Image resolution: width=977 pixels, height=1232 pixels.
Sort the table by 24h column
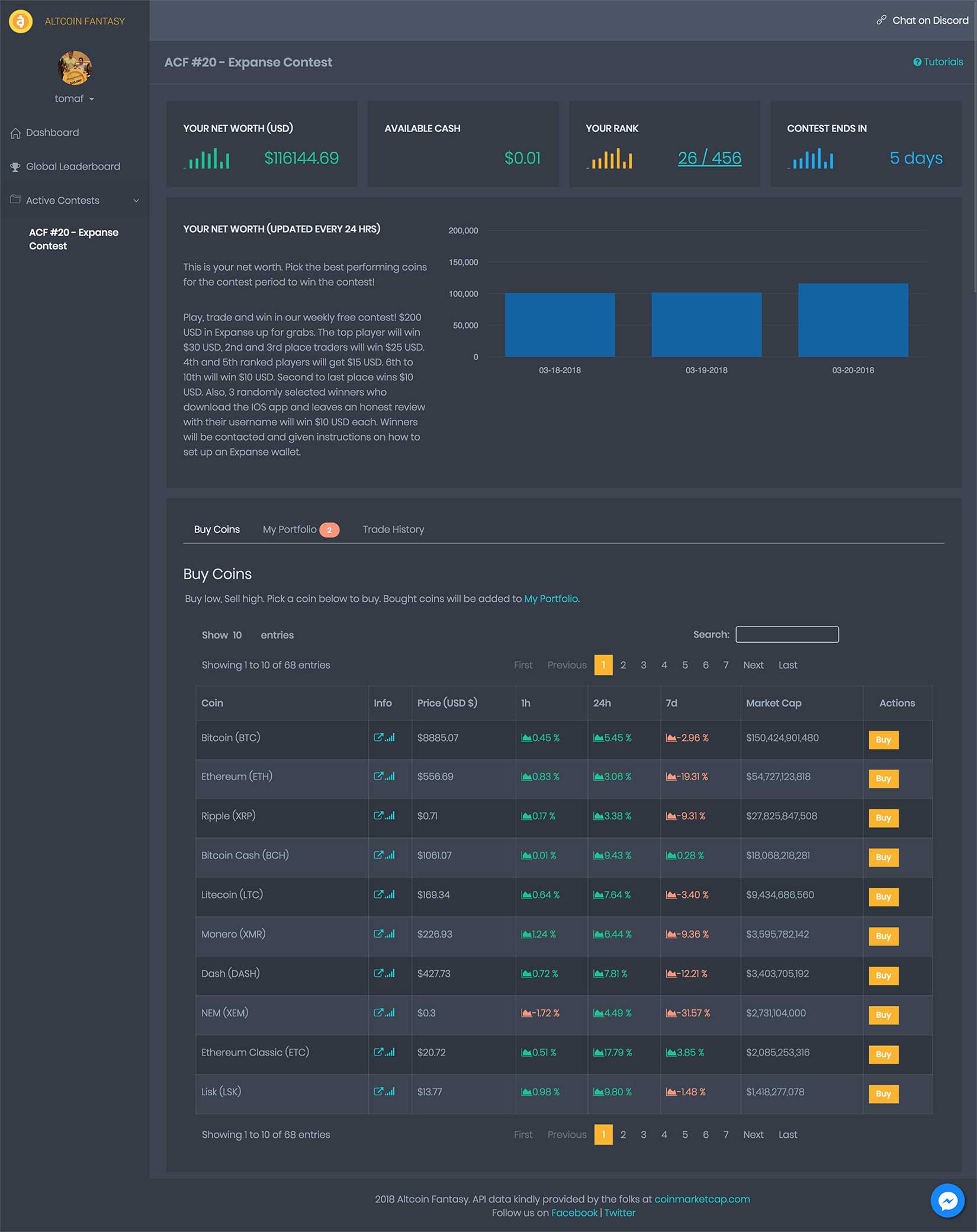pyautogui.click(x=624, y=703)
